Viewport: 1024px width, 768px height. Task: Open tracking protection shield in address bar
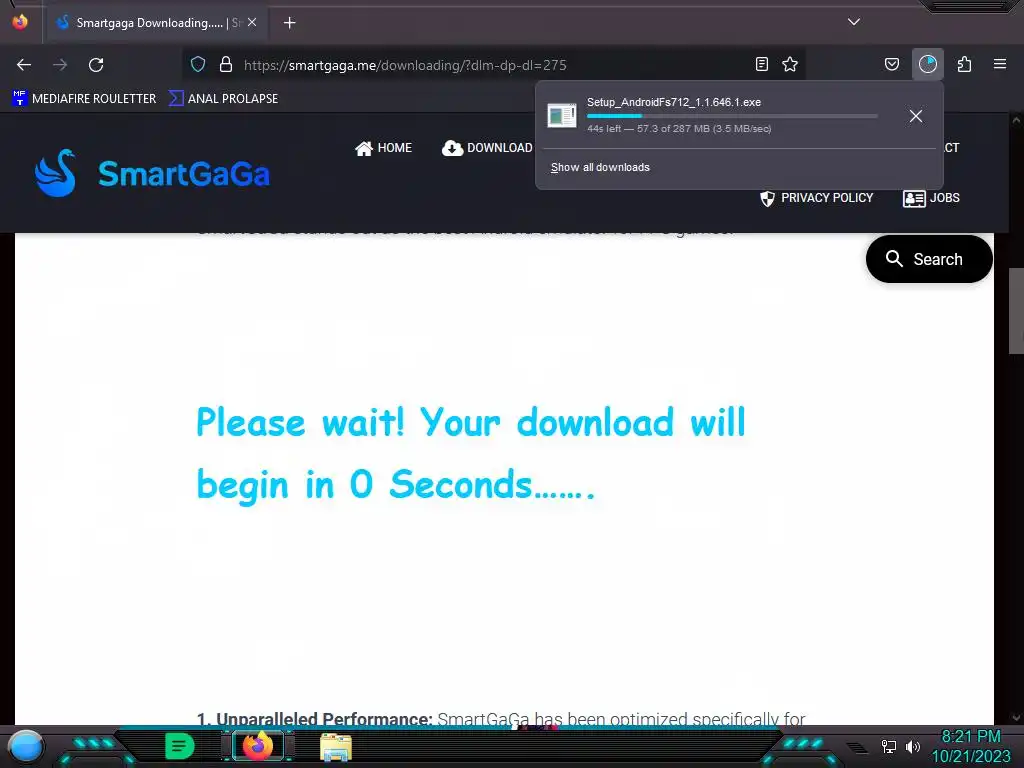198,64
